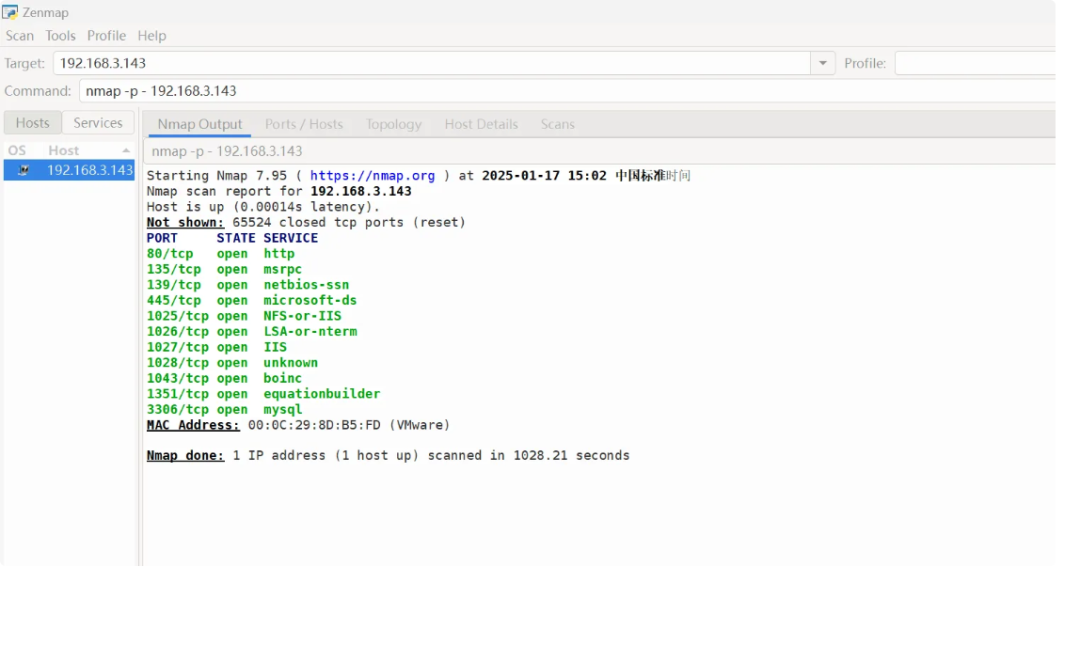
Task: Switch to the Host Details tab
Action: (x=481, y=124)
